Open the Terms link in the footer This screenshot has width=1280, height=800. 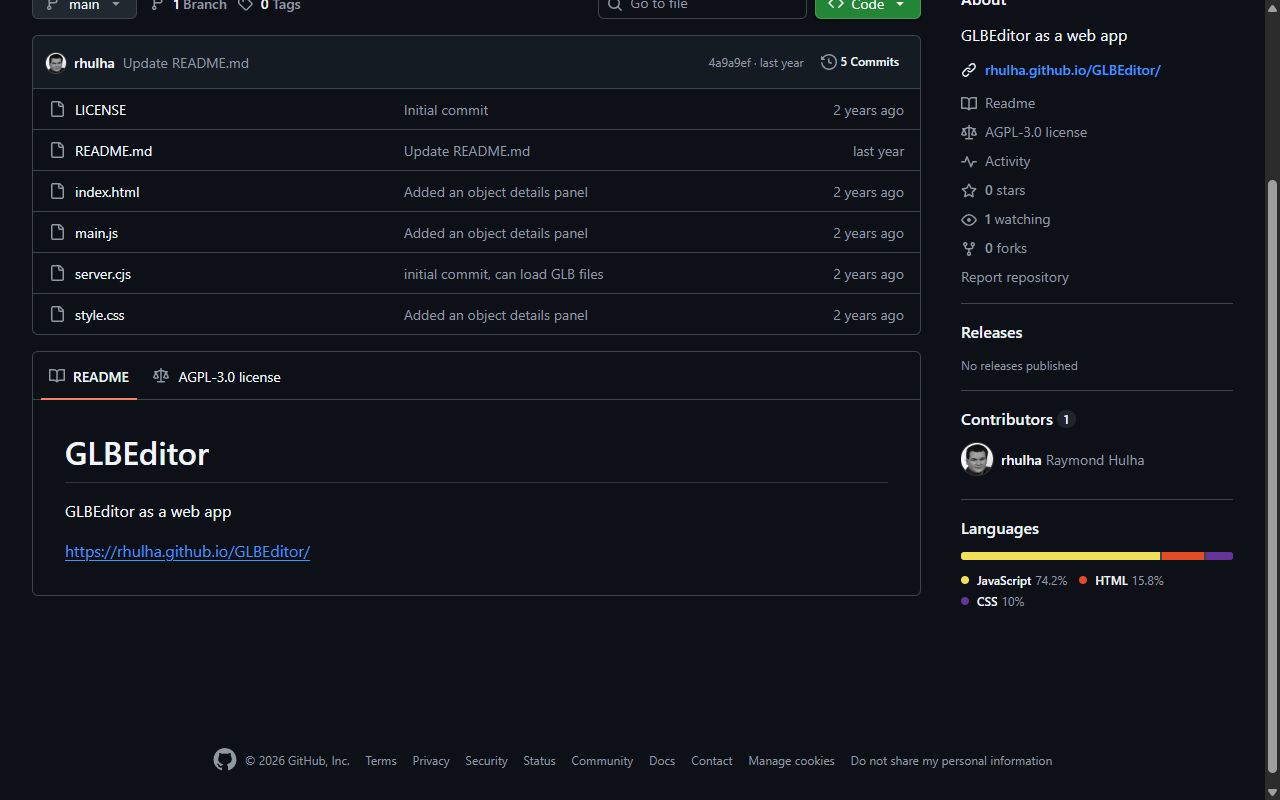coord(381,761)
